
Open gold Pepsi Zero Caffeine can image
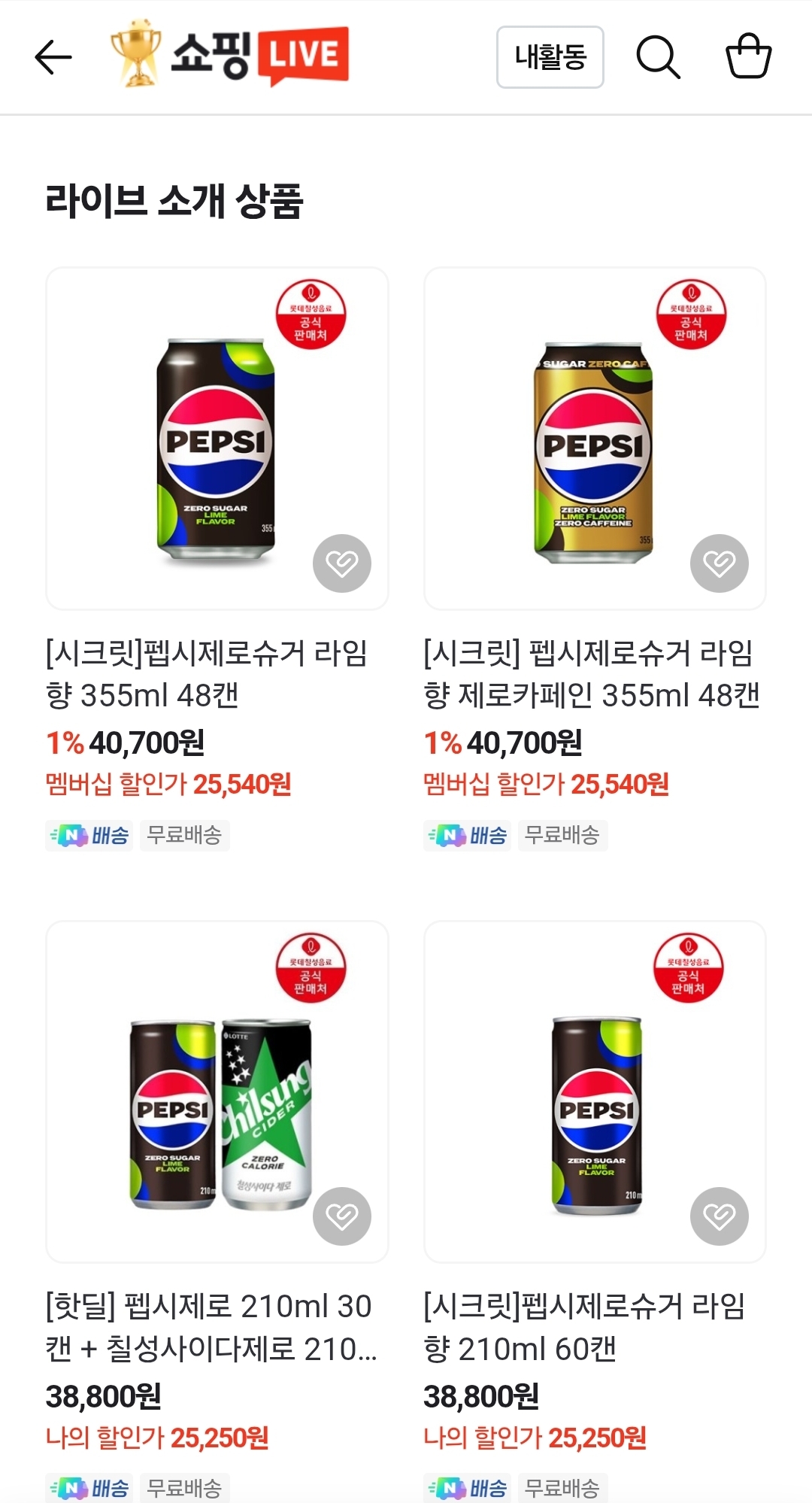click(593, 451)
